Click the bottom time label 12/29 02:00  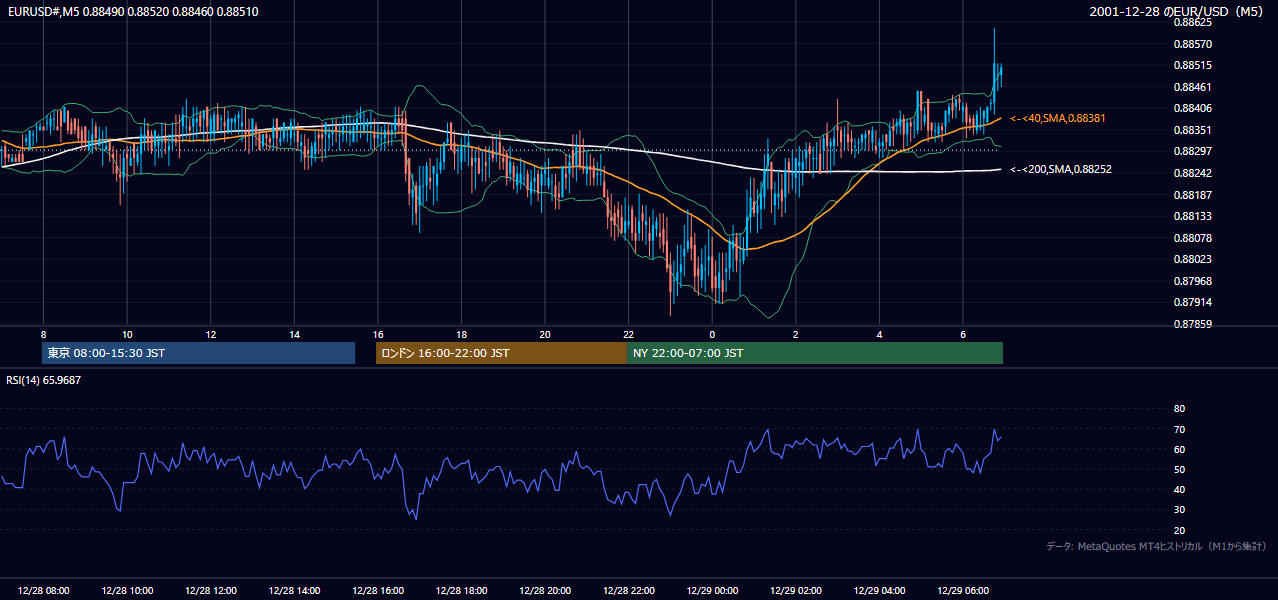coord(796,591)
